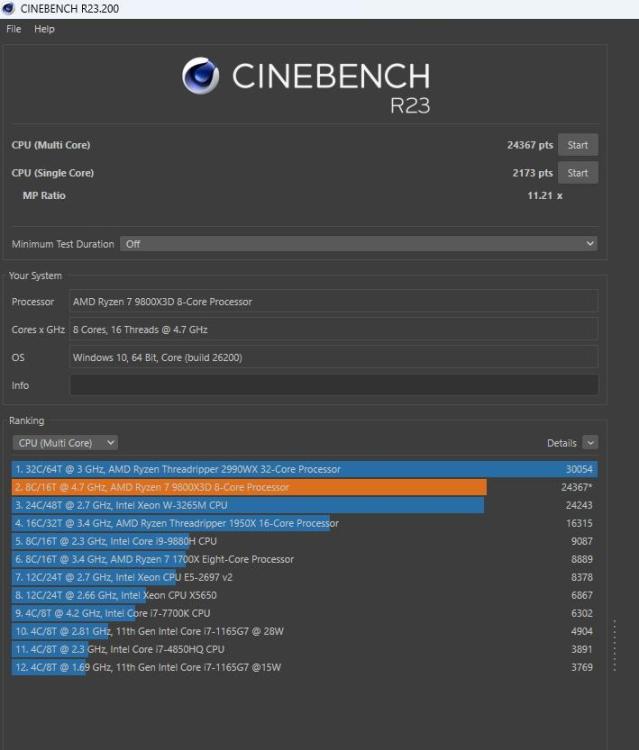639x750 pixels.
Task: Click the Info input field
Action: click(x=334, y=385)
